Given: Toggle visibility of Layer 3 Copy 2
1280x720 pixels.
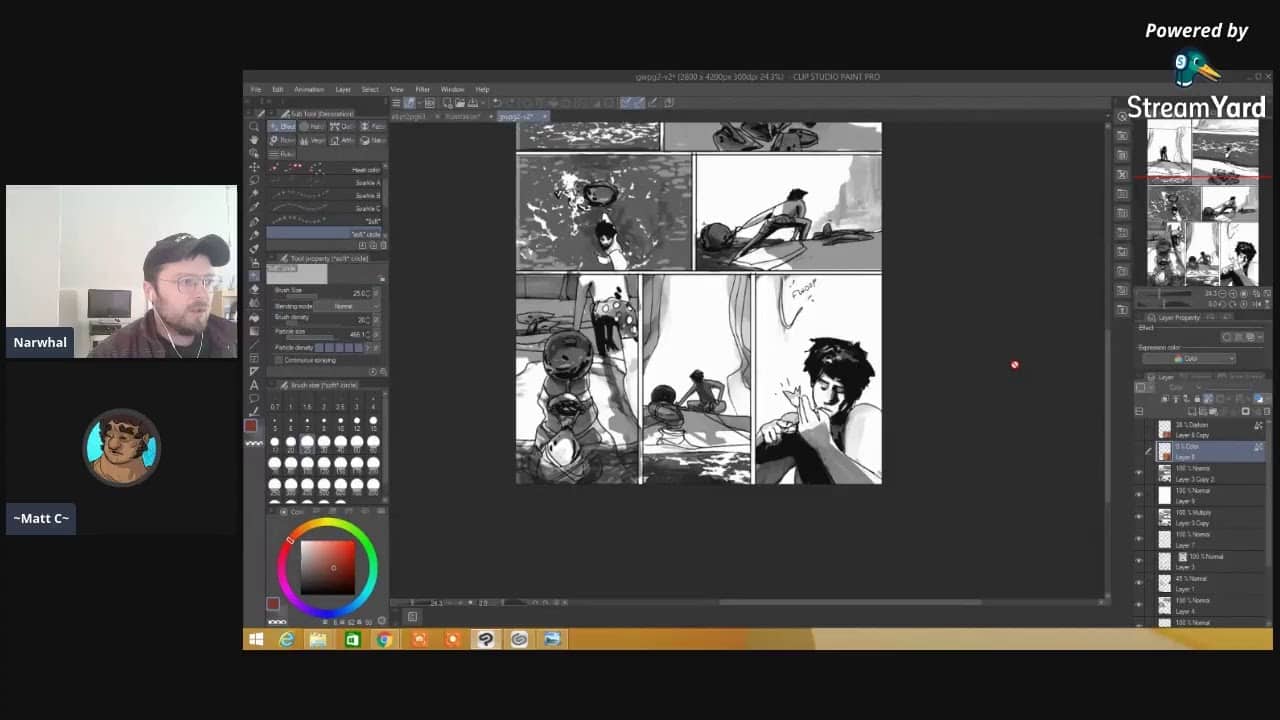Looking at the screenshot, I should (x=1138, y=474).
